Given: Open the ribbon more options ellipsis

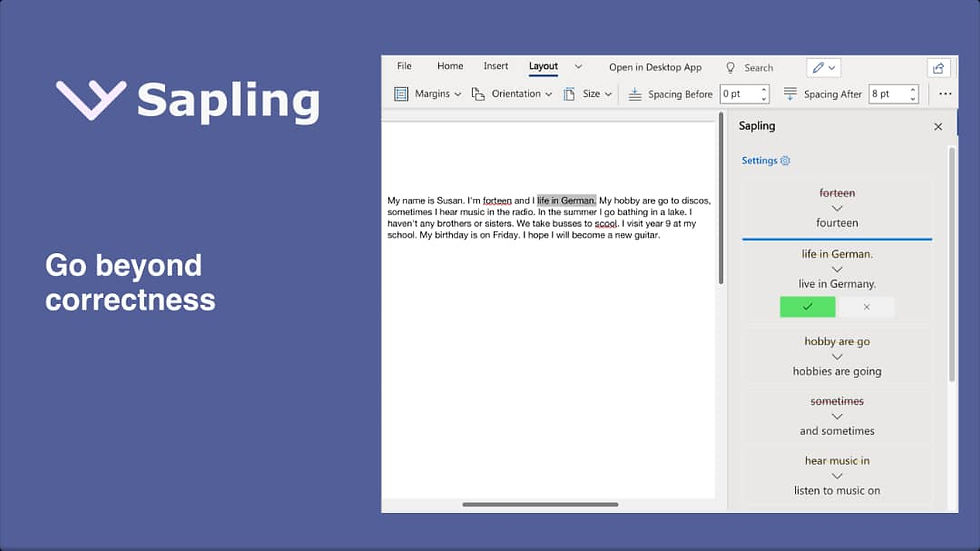Looking at the screenshot, I should [x=945, y=94].
